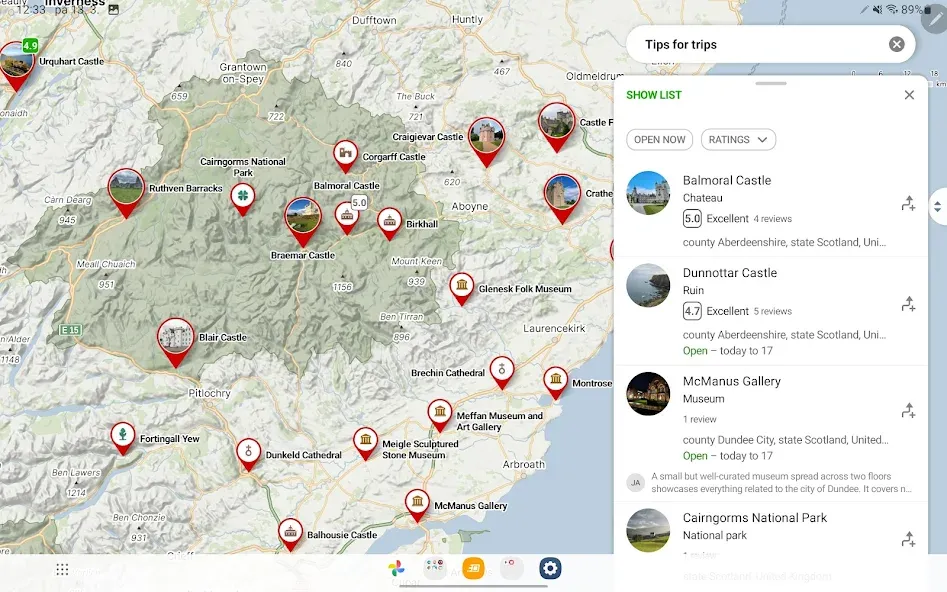Open Google Photos from taskbar
The height and width of the screenshot is (592, 947).
click(x=396, y=568)
